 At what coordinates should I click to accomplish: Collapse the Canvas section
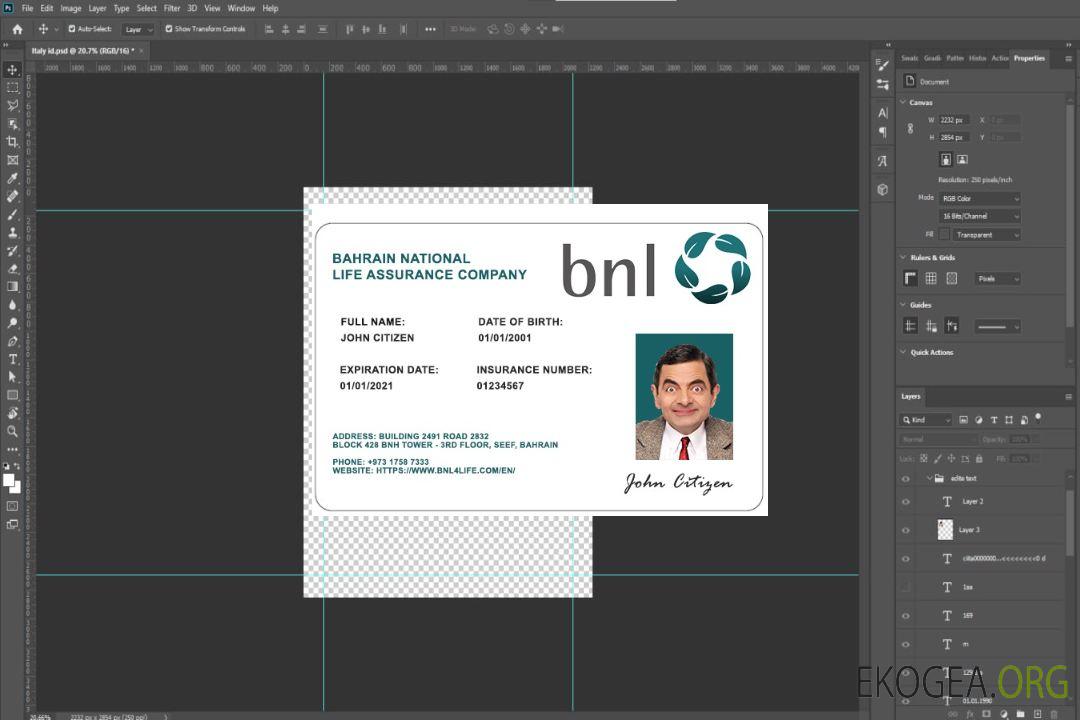(x=903, y=102)
